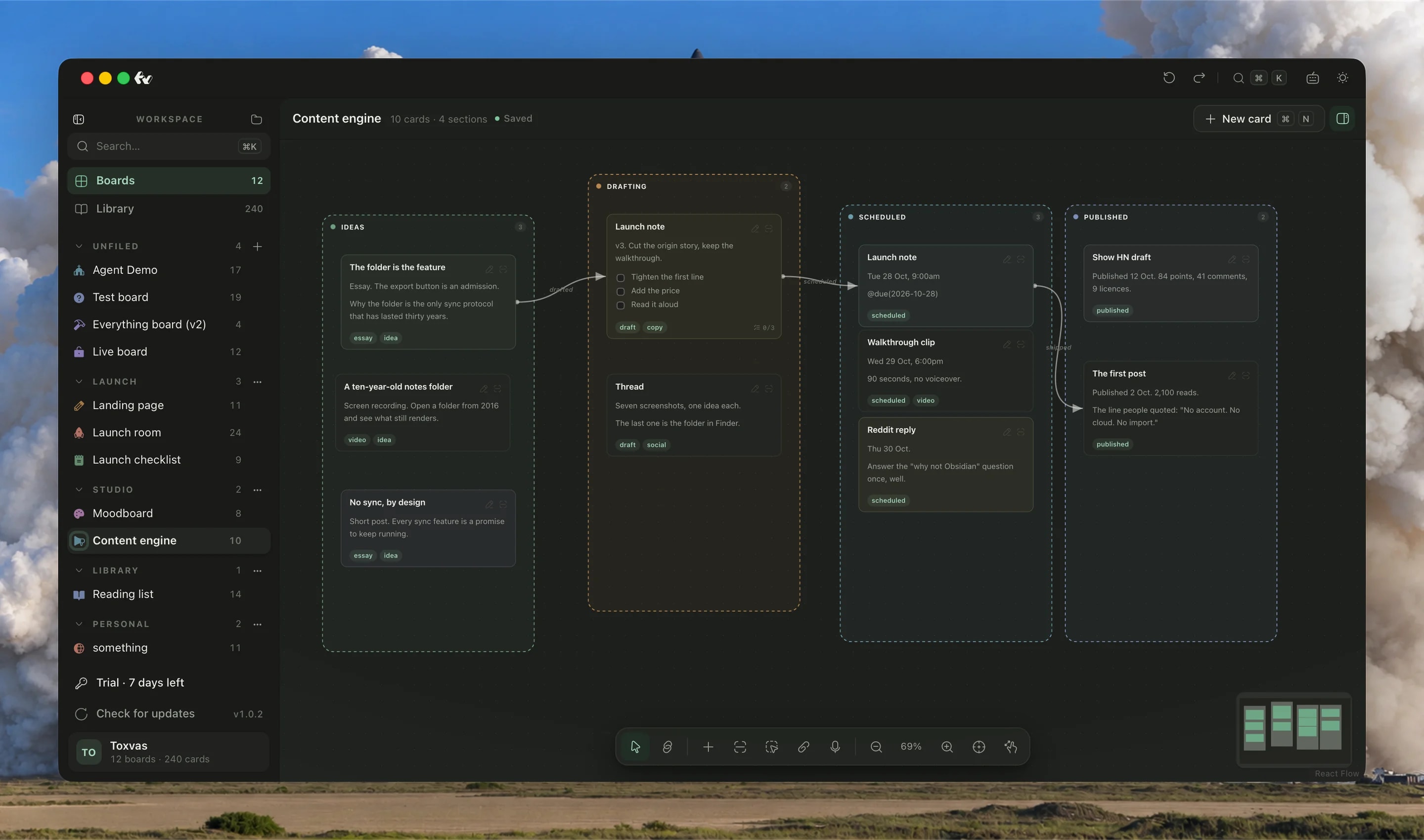This screenshot has width=1424, height=840.
Task: Switch to the Library tab in the sidebar
Action: [169, 209]
